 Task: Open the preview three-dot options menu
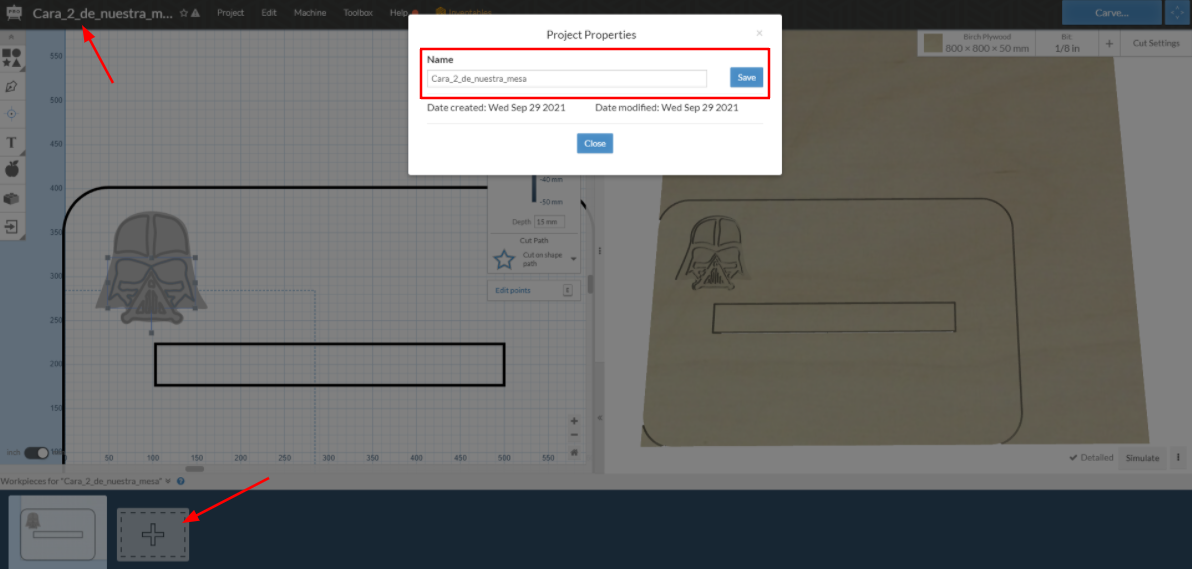[x=1178, y=458]
